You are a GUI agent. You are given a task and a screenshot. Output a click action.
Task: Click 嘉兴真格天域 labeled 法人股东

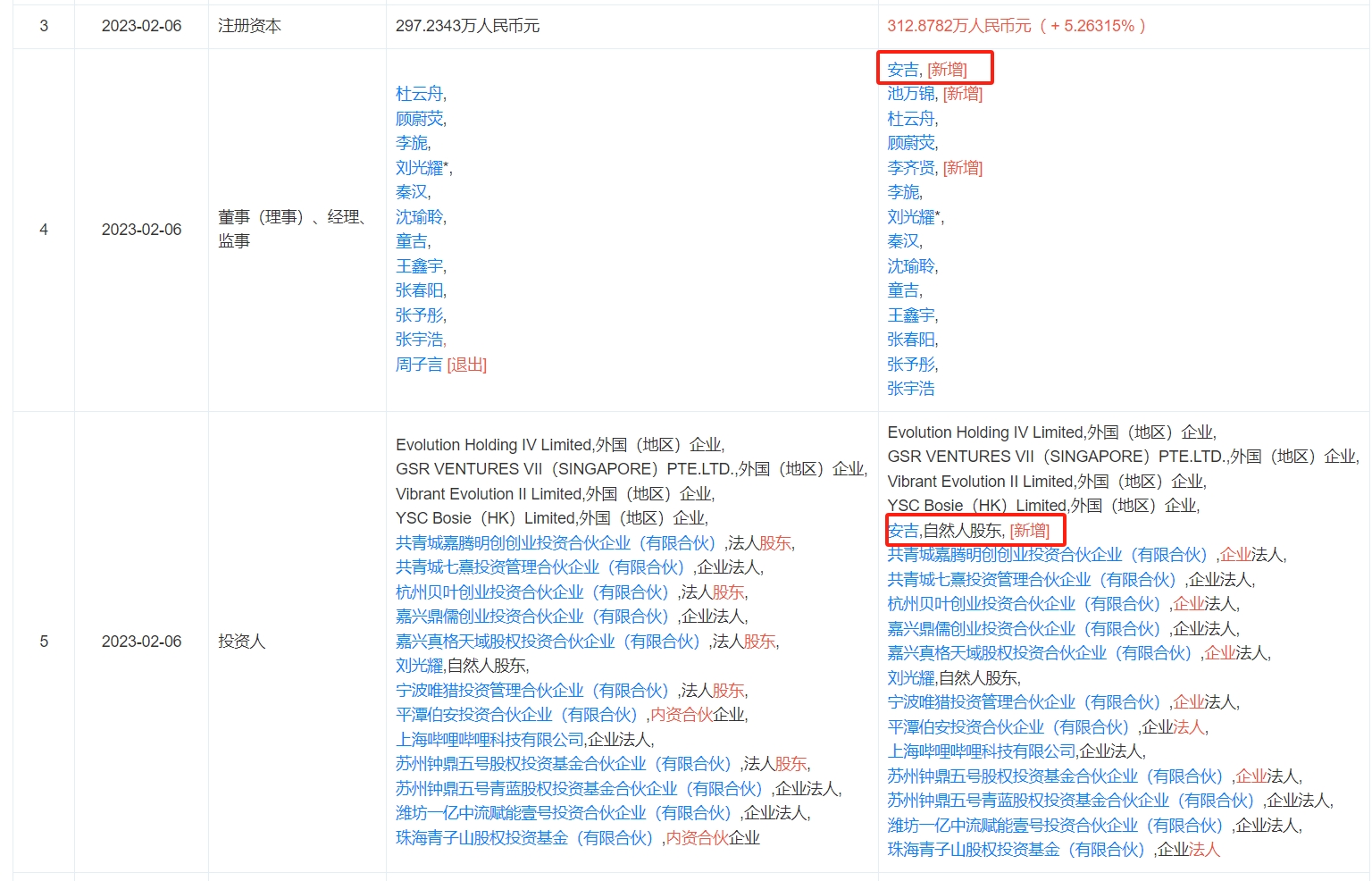pos(548,642)
